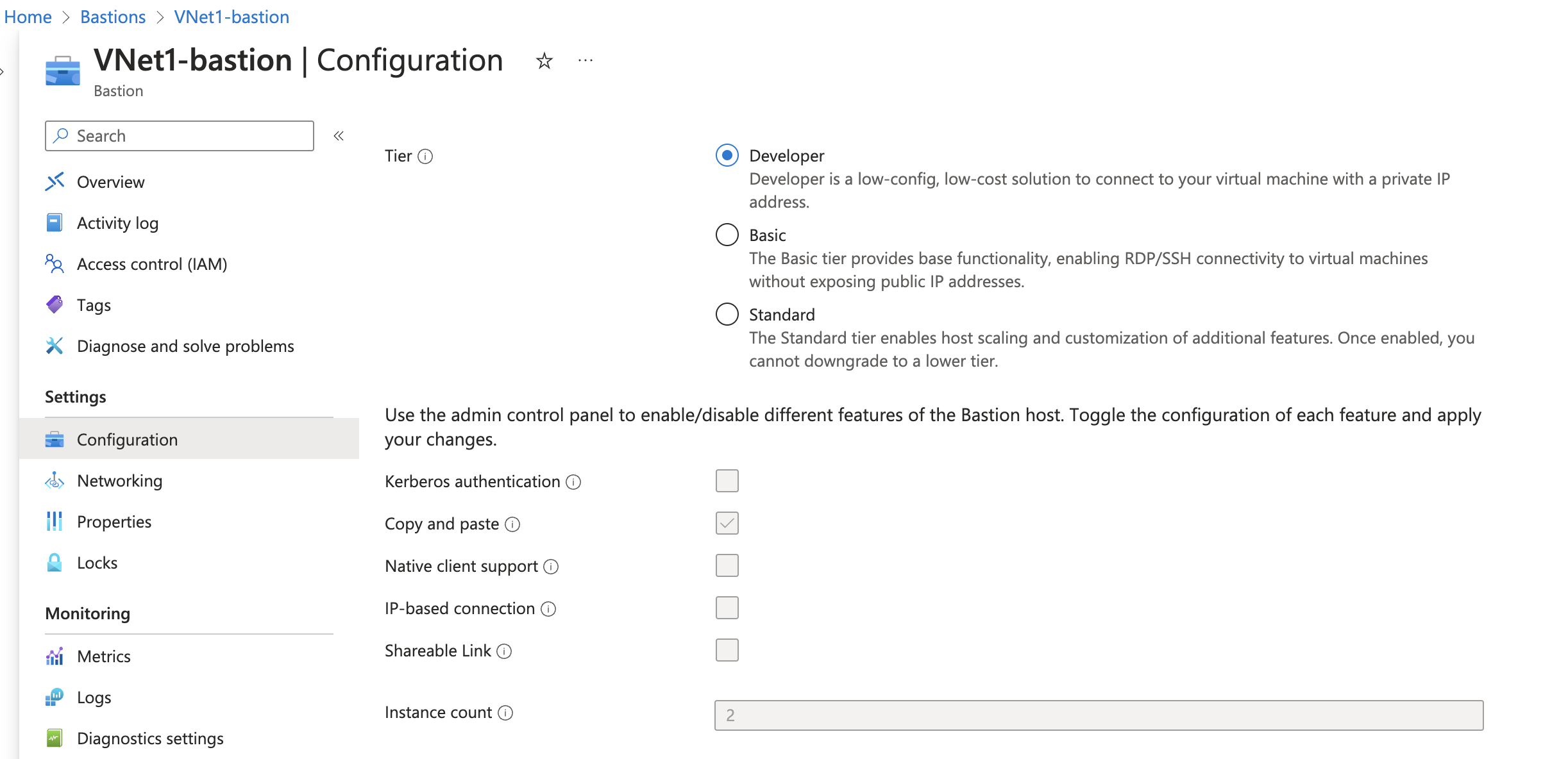Go to Home via breadcrumb link
This screenshot has height=759, width=1568.
point(28,17)
